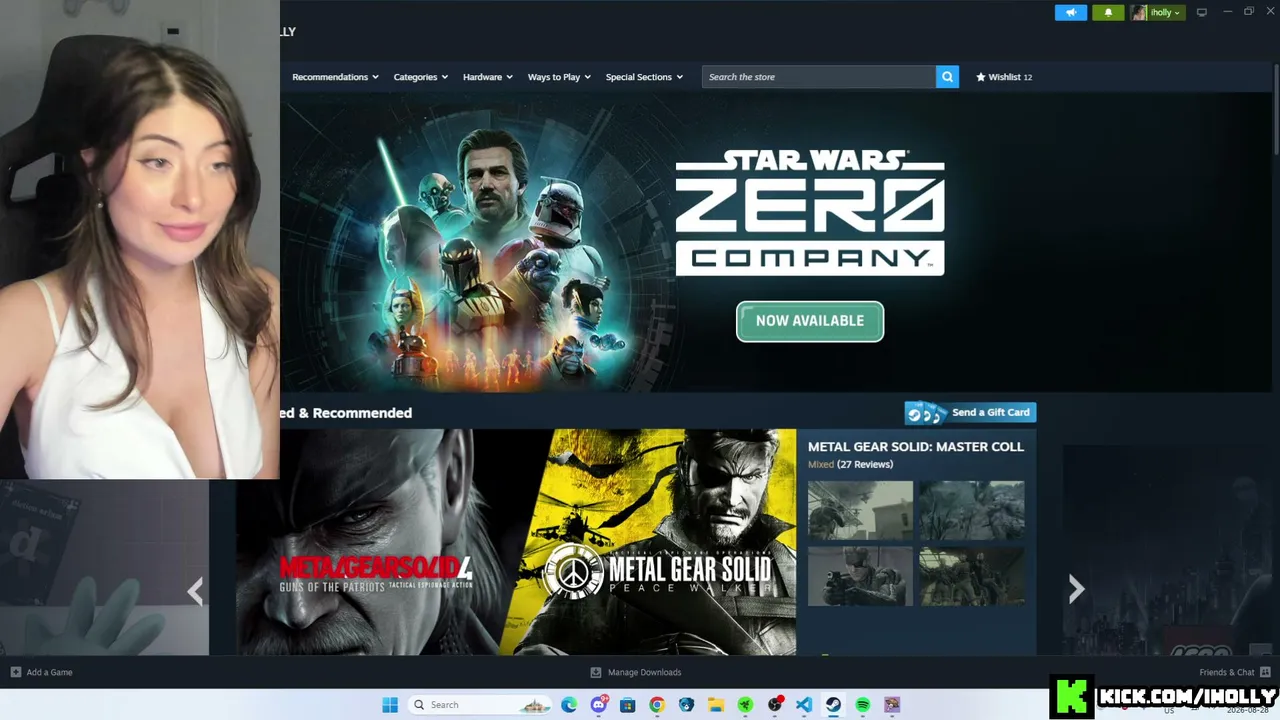Open Microsoft Edge from the taskbar
The image size is (1280, 720).
pyautogui.click(x=569, y=705)
